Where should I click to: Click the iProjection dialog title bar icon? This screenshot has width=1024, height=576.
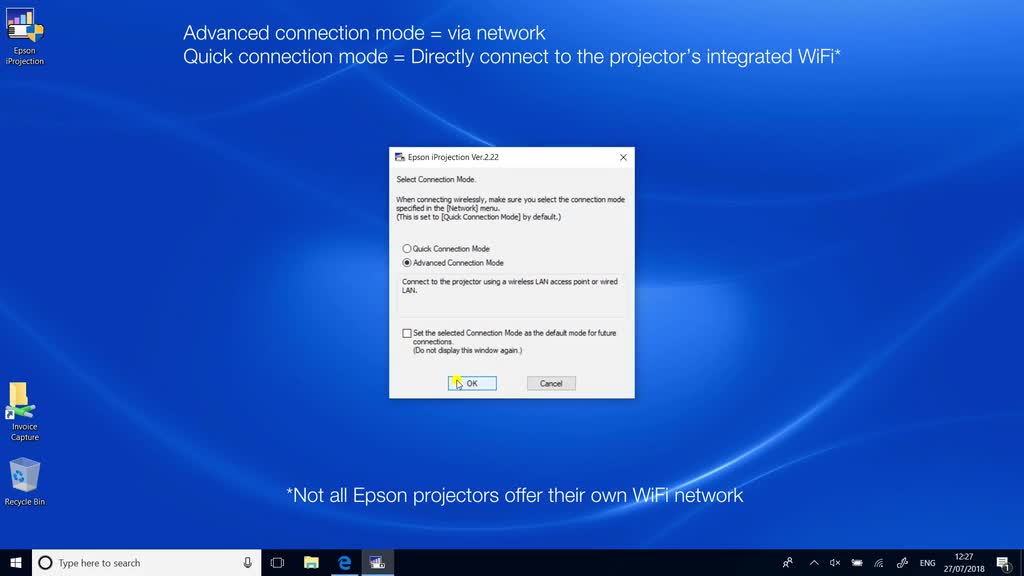click(x=400, y=157)
